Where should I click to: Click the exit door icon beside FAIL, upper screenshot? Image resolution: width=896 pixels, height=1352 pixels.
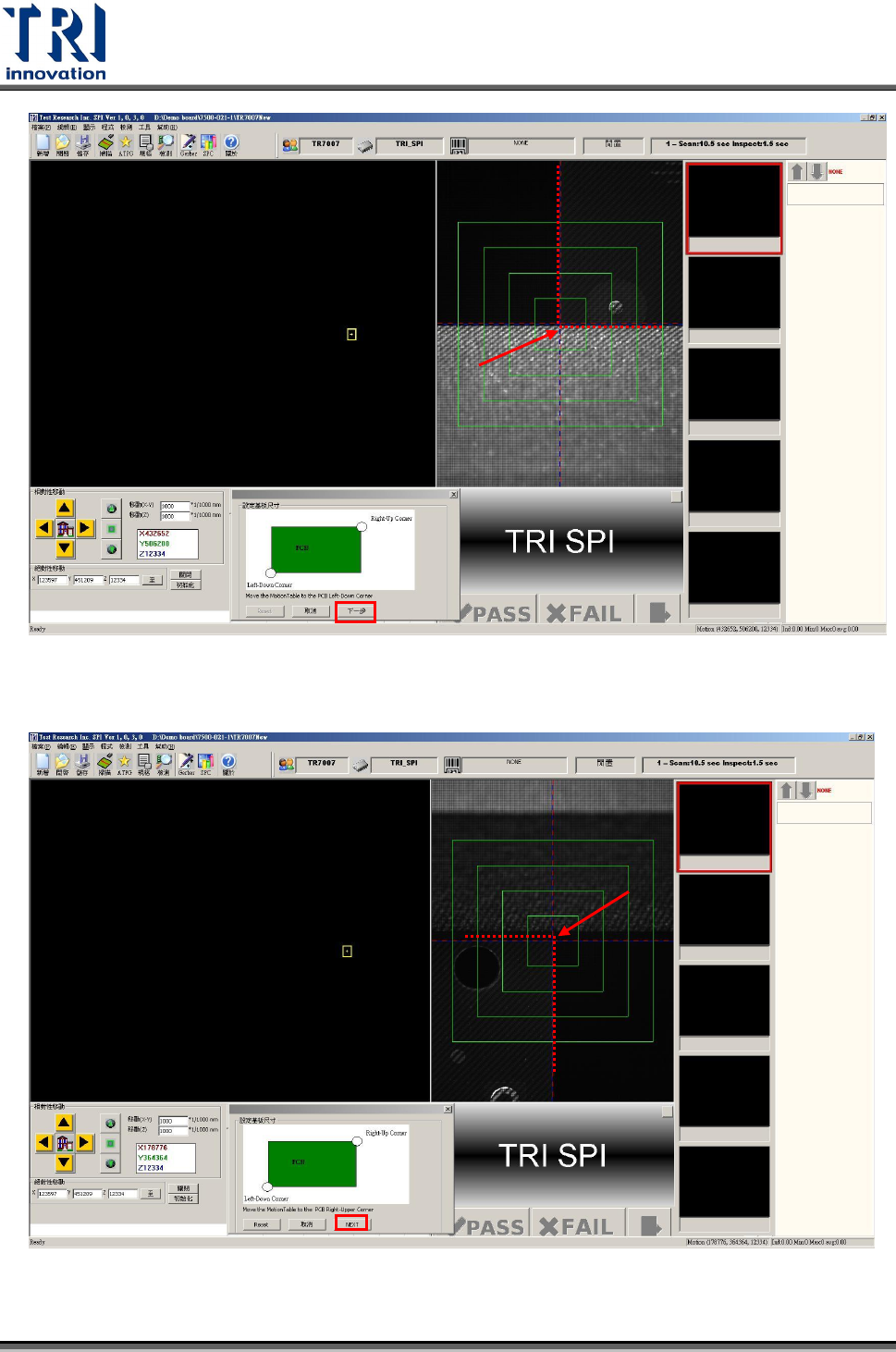click(659, 612)
